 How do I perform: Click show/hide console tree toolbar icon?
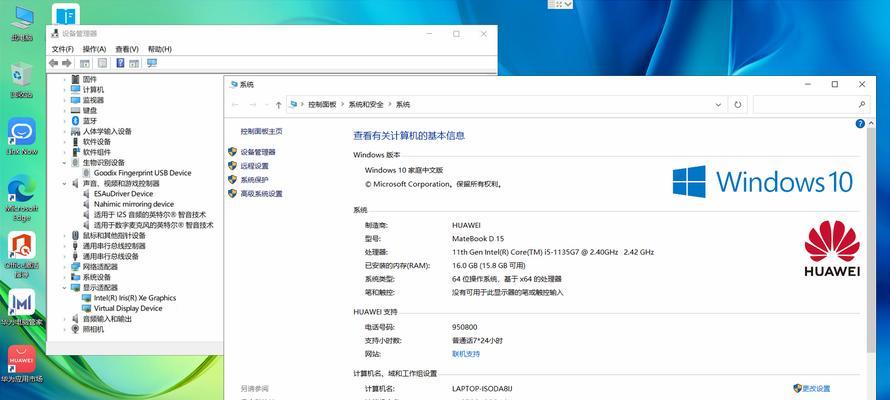85,63
